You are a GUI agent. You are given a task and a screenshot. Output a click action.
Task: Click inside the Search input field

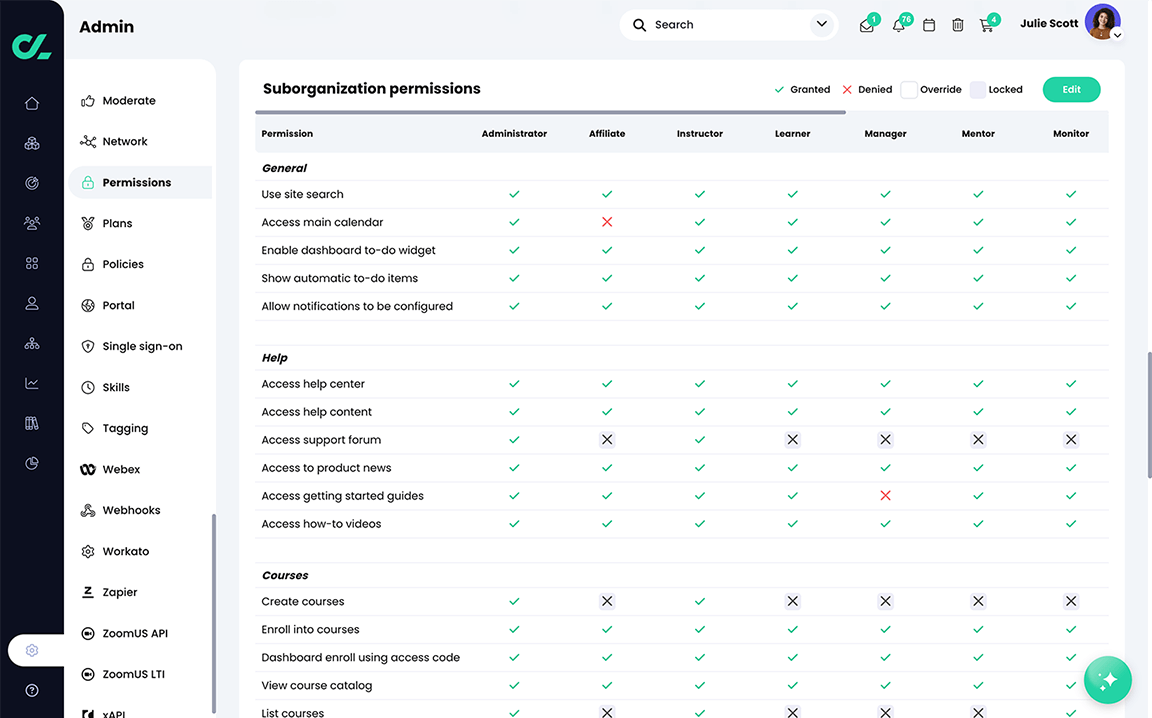click(700, 24)
